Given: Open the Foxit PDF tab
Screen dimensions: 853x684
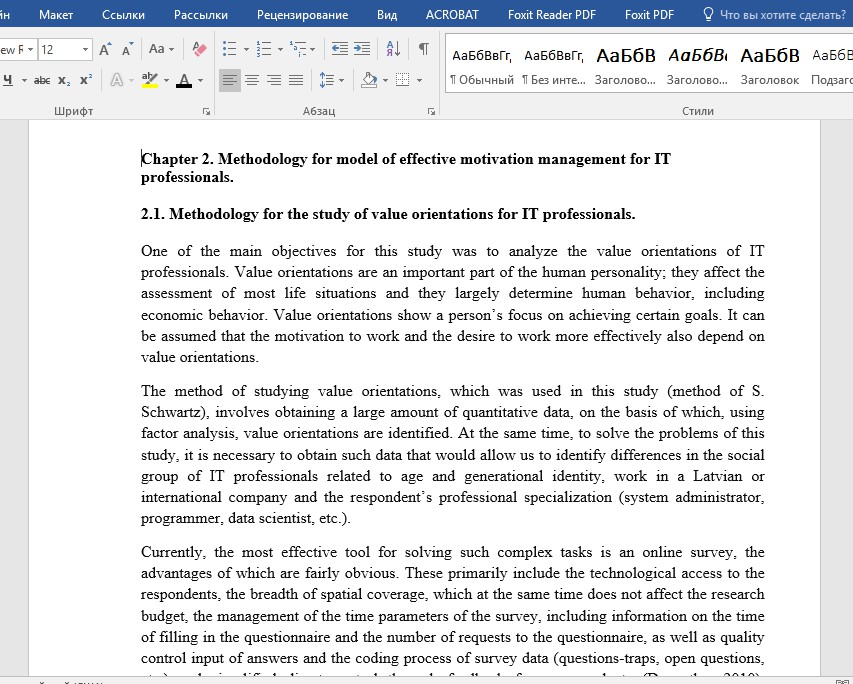Looking at the screenshot, I should point(649,15).
